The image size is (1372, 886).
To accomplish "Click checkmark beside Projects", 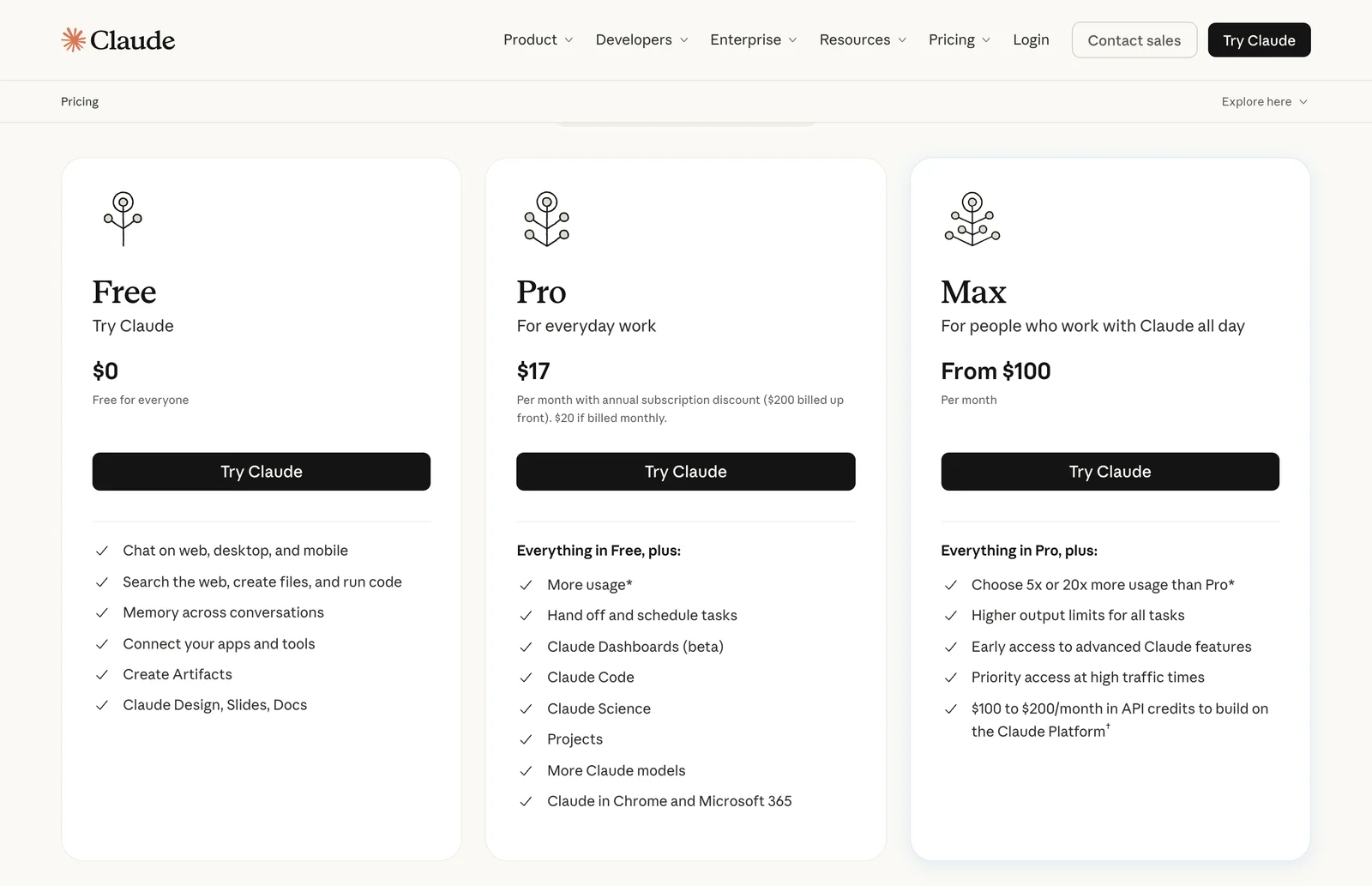I will (x=527, y=739).
